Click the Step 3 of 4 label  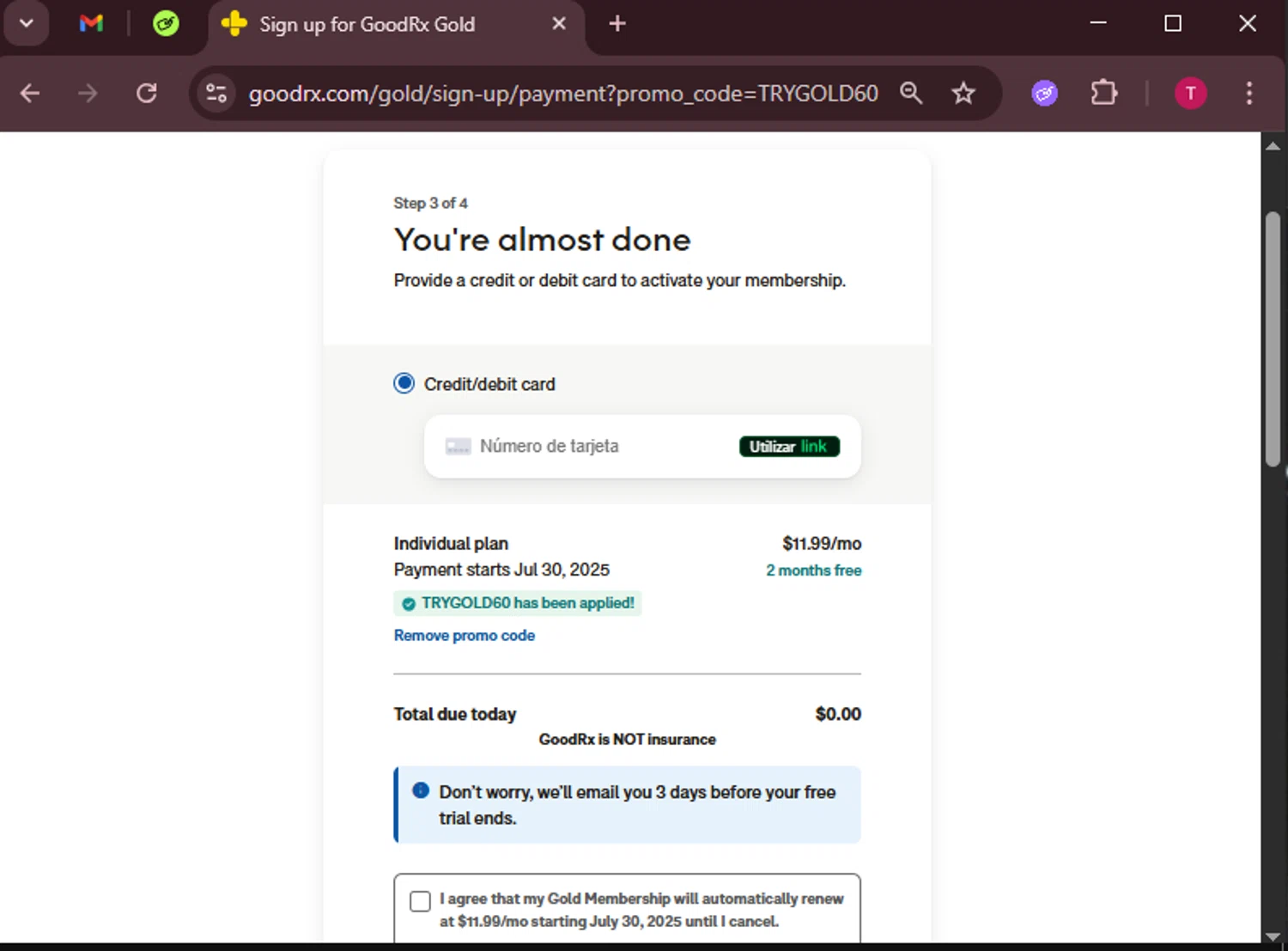click(x=430, y=204)
